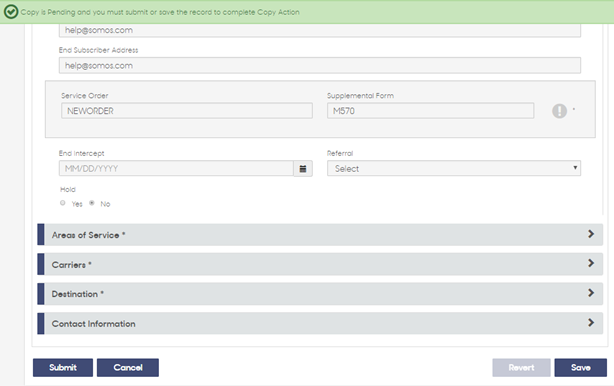
Task: Click the Submit button
Action: tap(63, 368)
